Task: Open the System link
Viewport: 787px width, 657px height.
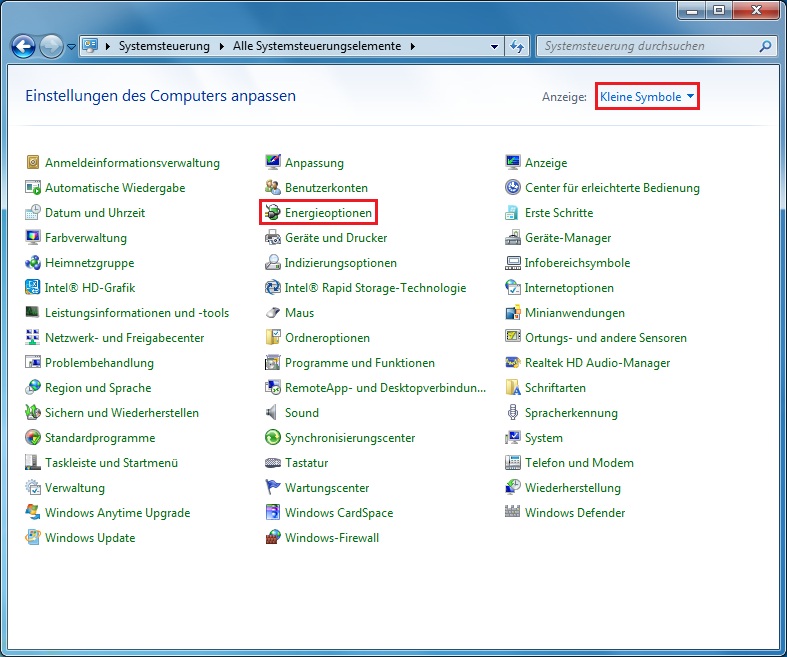Action: [x=544, y=438]
